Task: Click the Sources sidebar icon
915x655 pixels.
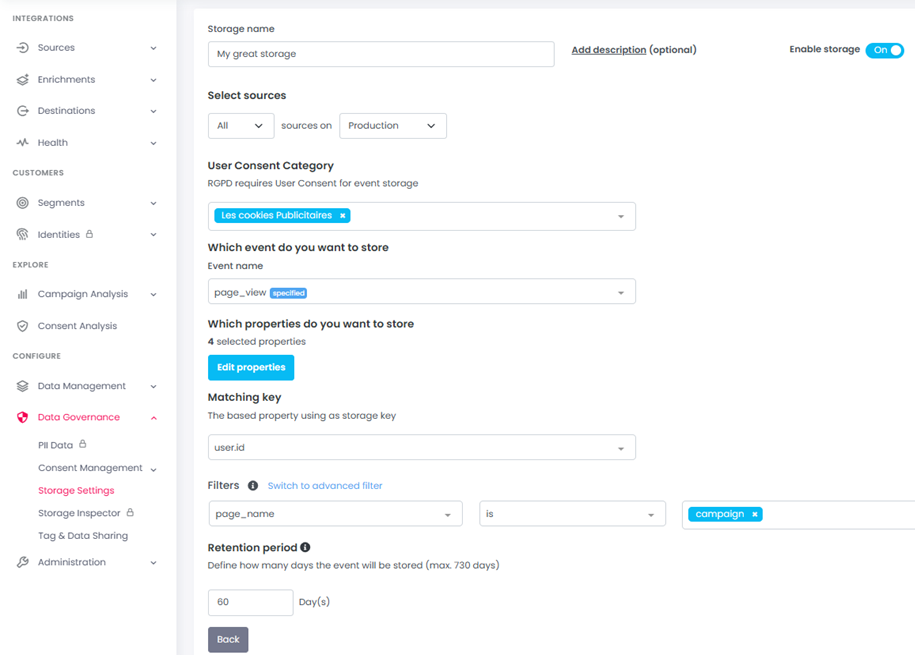Action: tap(22, 48)
